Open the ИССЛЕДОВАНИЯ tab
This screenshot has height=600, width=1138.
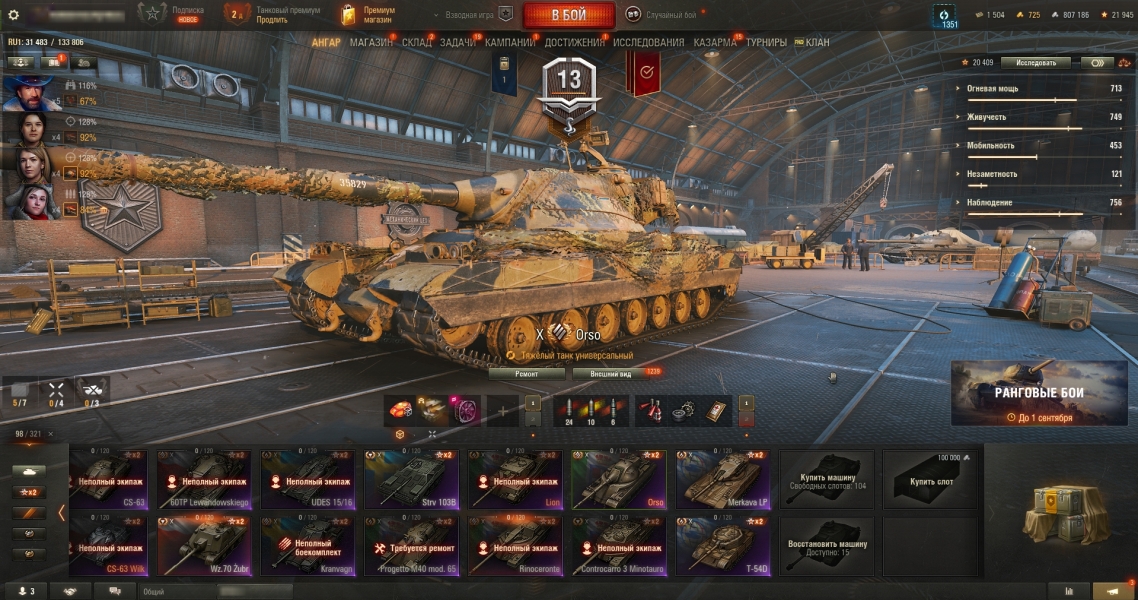[x=648, y=43]
